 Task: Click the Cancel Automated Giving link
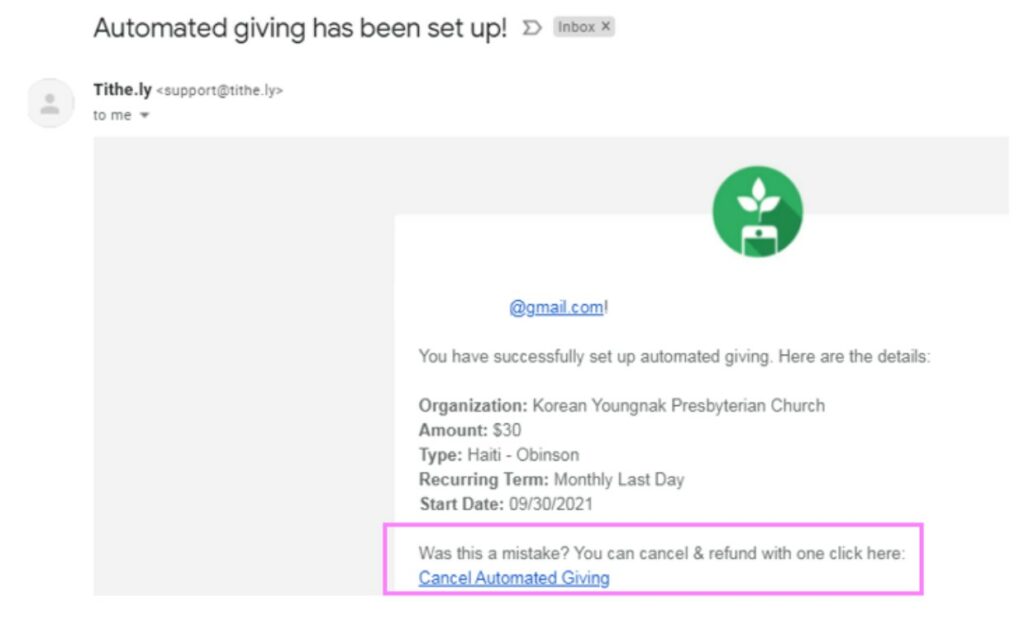click(x=514, y=578)
